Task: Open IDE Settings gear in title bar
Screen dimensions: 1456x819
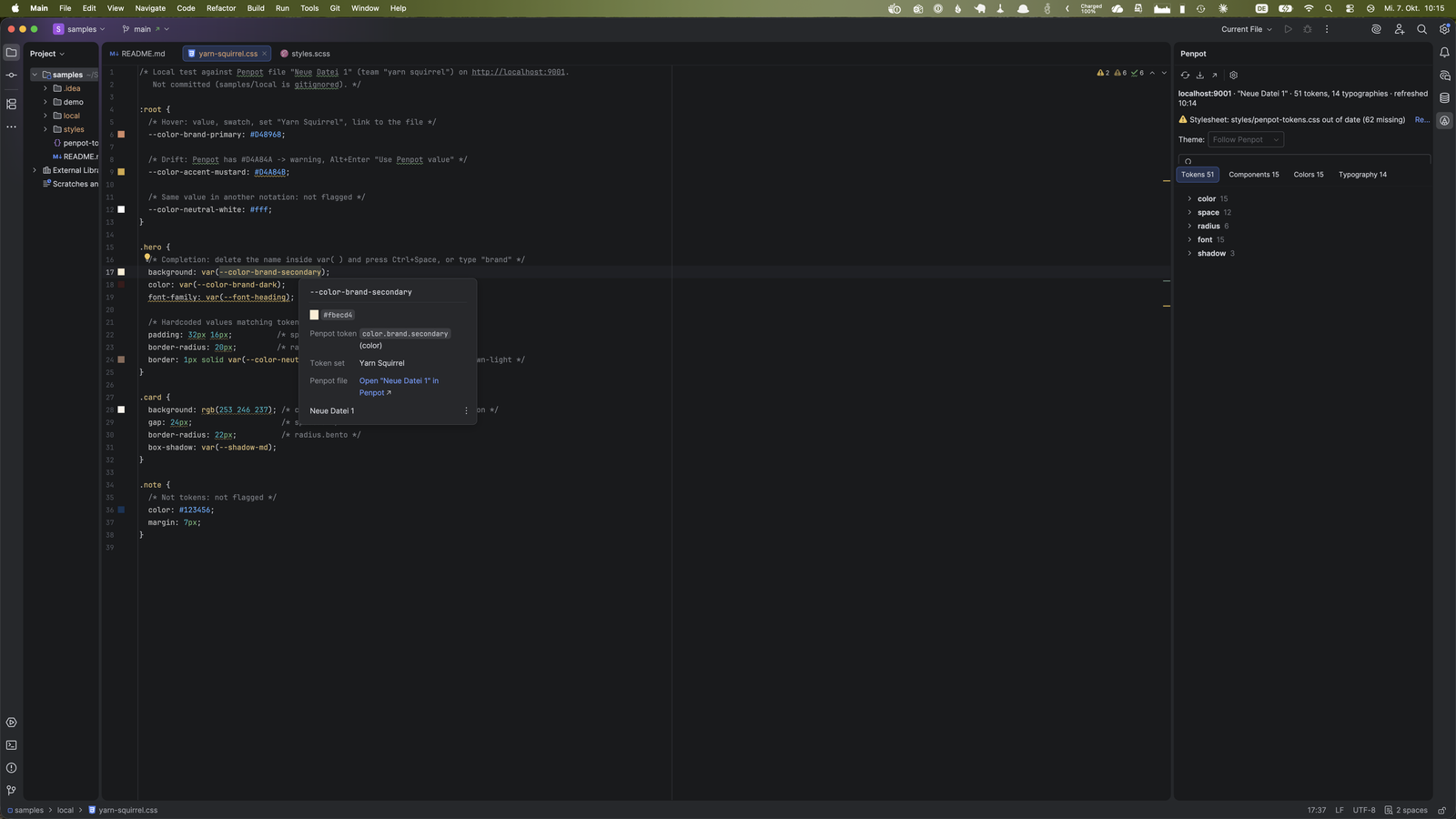Action: 1444,29
